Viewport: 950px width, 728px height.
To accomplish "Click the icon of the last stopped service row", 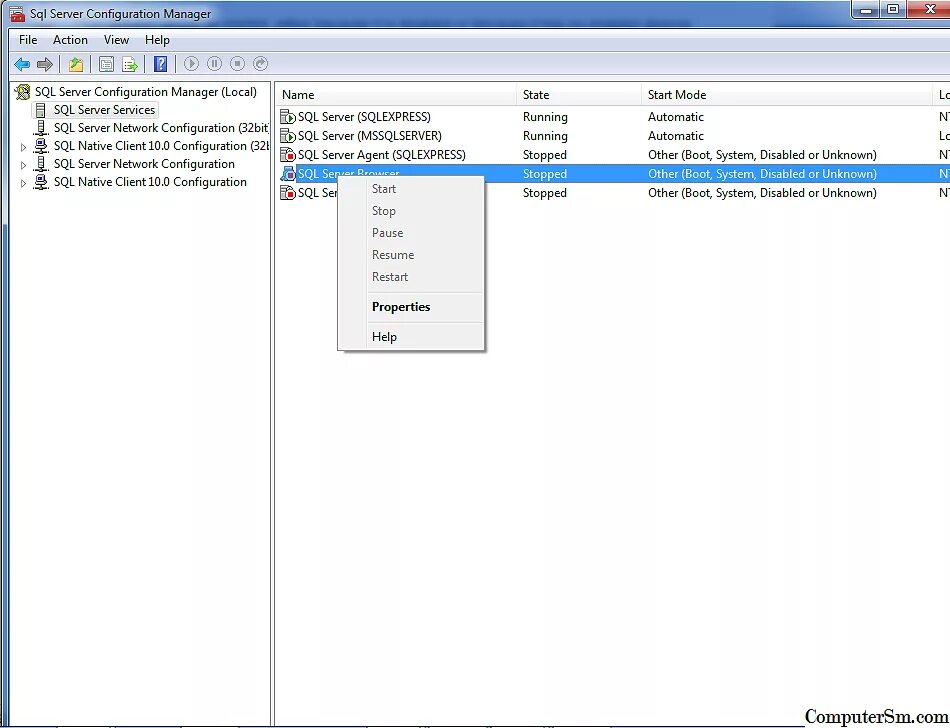I will pyautogui.click(x=288, y=193).
